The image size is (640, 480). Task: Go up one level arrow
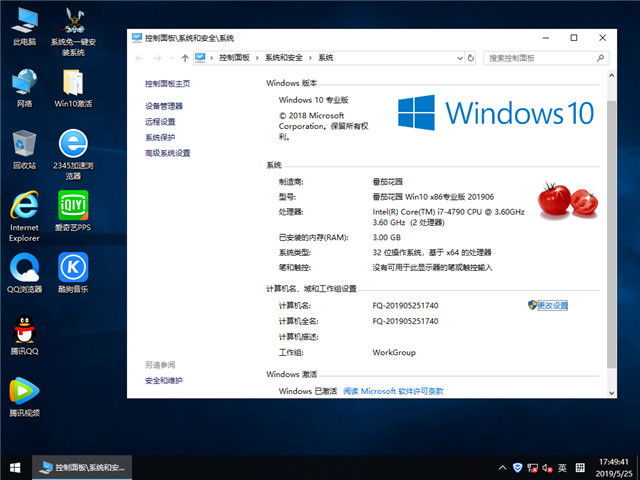point(185,58)
